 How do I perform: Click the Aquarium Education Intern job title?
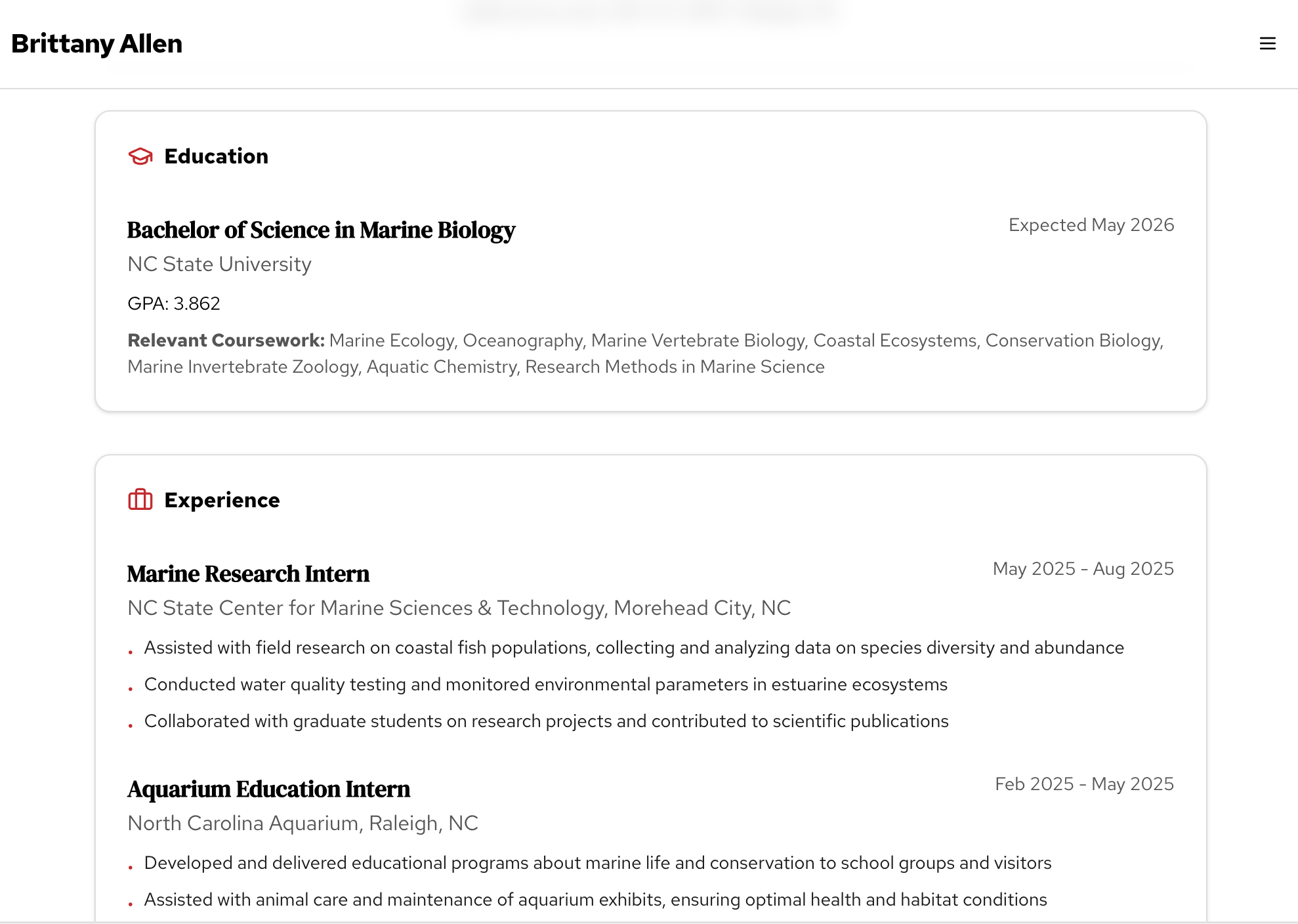click(269, 789)
